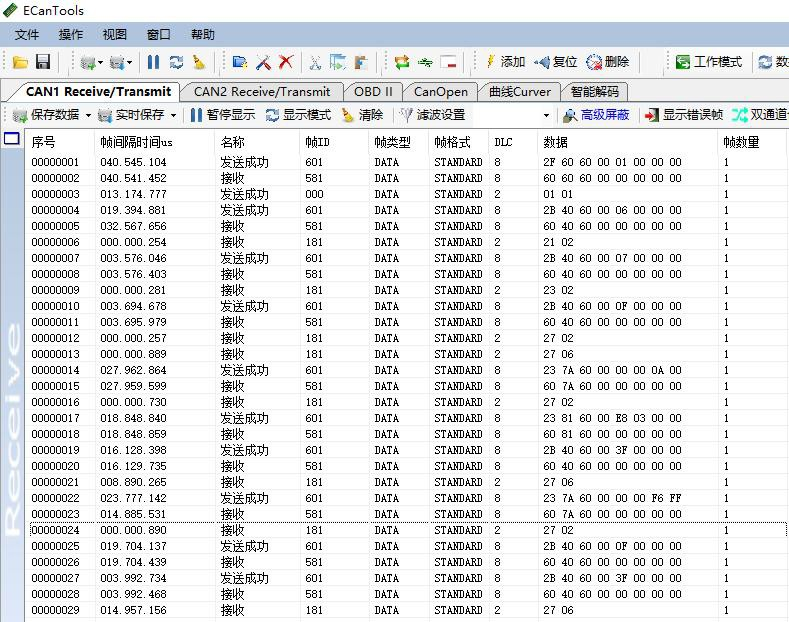Toggle 暂停显示 (Pause display)
Viewport: 789px width, 622px height.
[x=222, y=115]
